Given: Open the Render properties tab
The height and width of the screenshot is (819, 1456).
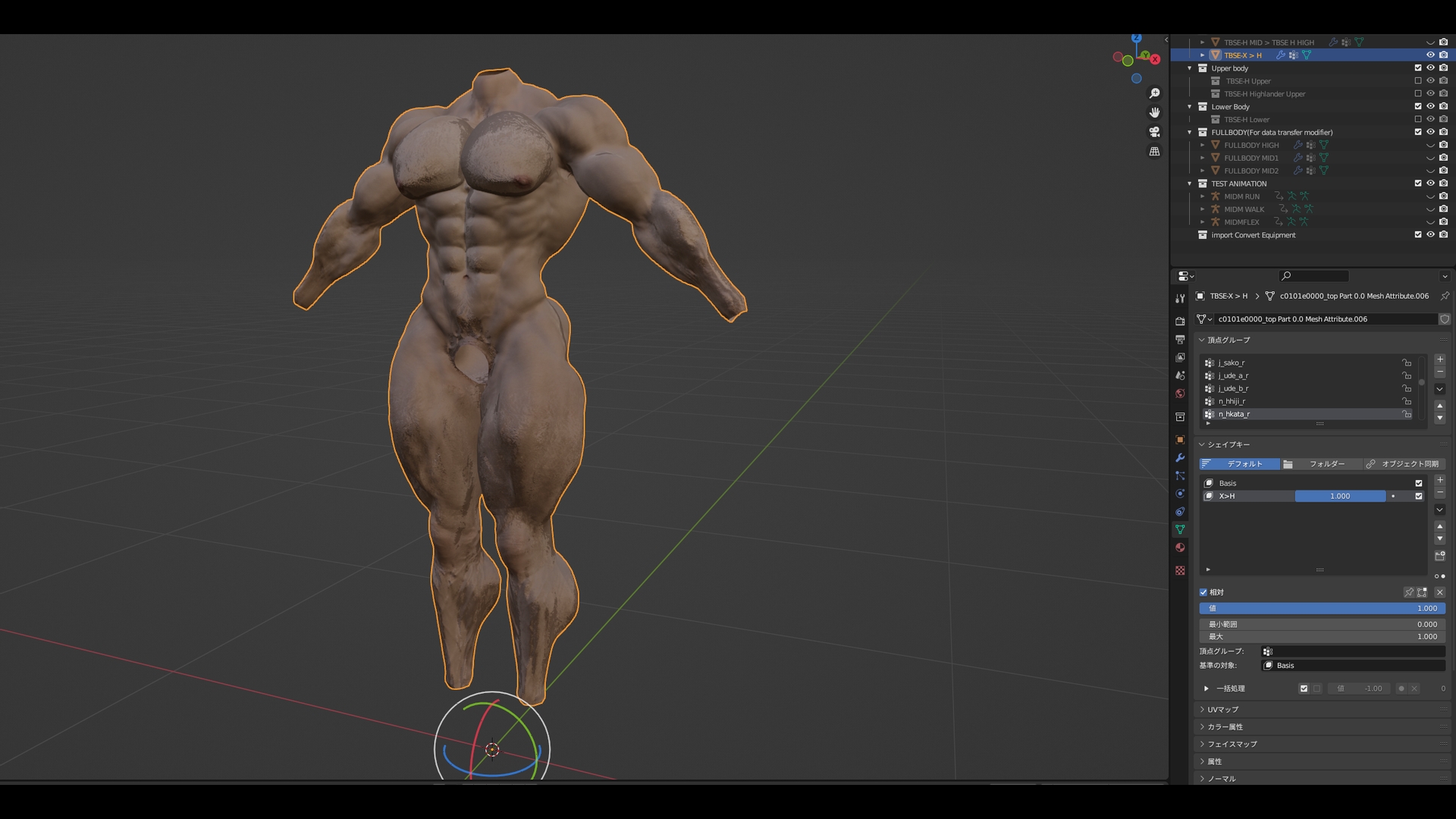Looking at the screenshot, I should click(x=1180, y=322).
